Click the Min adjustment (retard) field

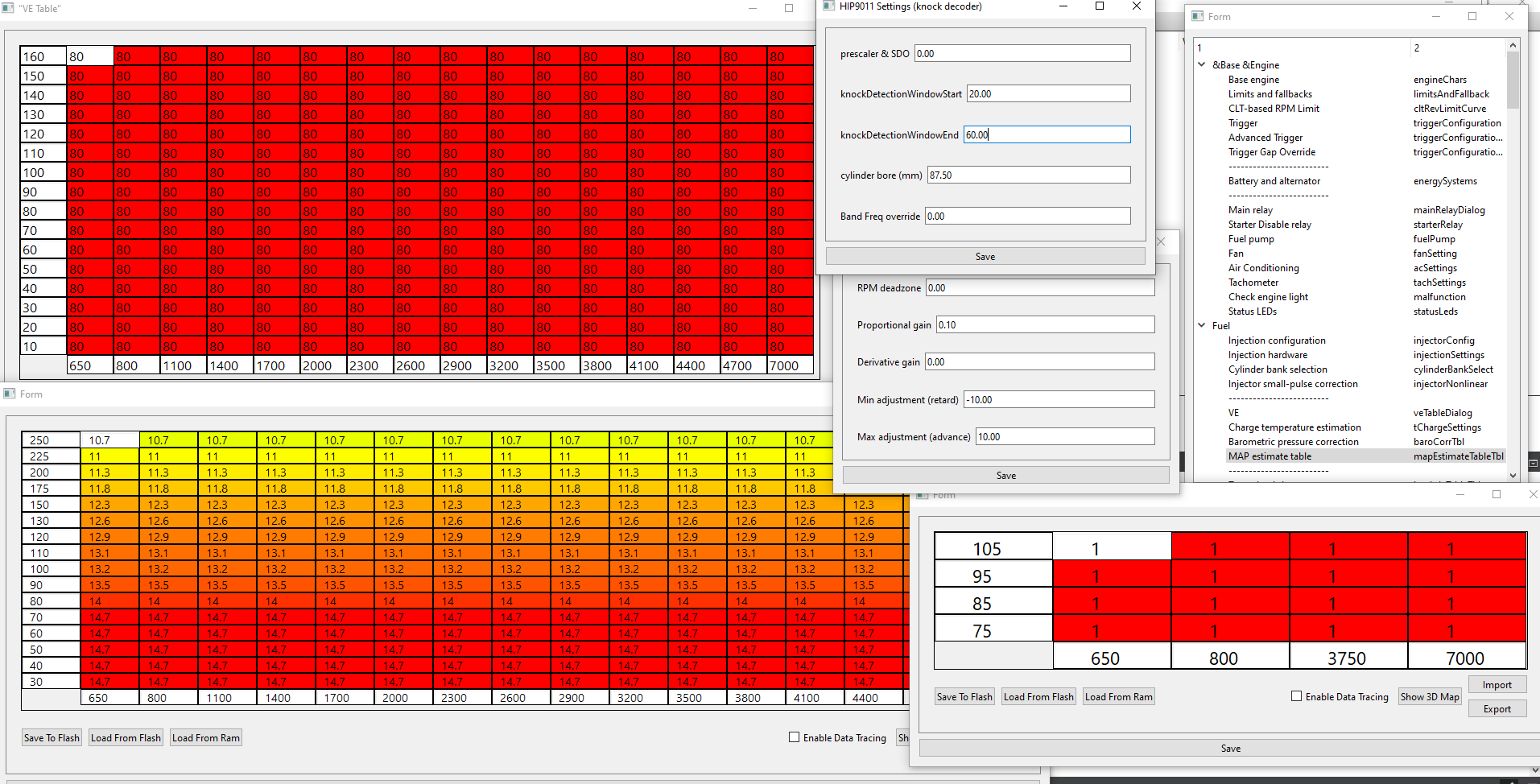pyautogui.click(x=1059, y=400)
